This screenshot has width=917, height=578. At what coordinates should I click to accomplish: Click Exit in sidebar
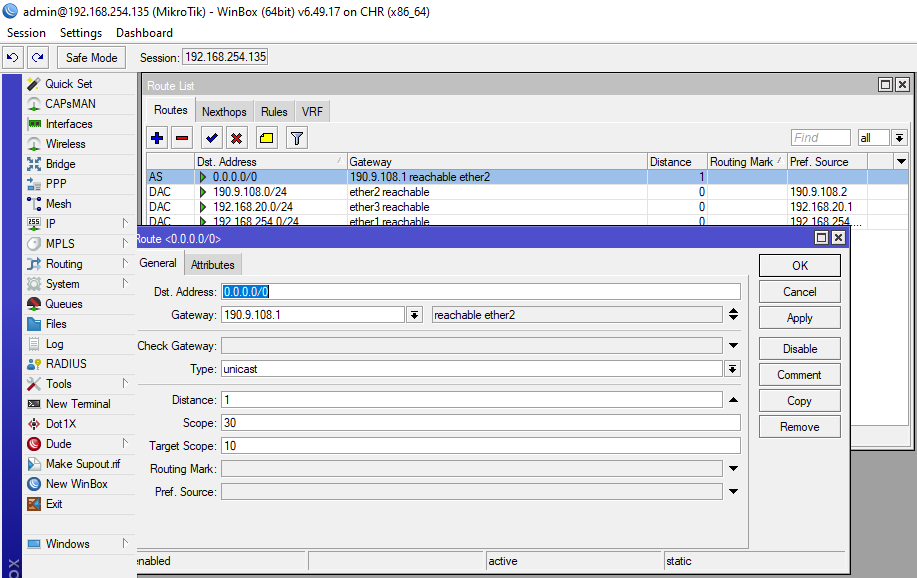(x=54, y=504)
